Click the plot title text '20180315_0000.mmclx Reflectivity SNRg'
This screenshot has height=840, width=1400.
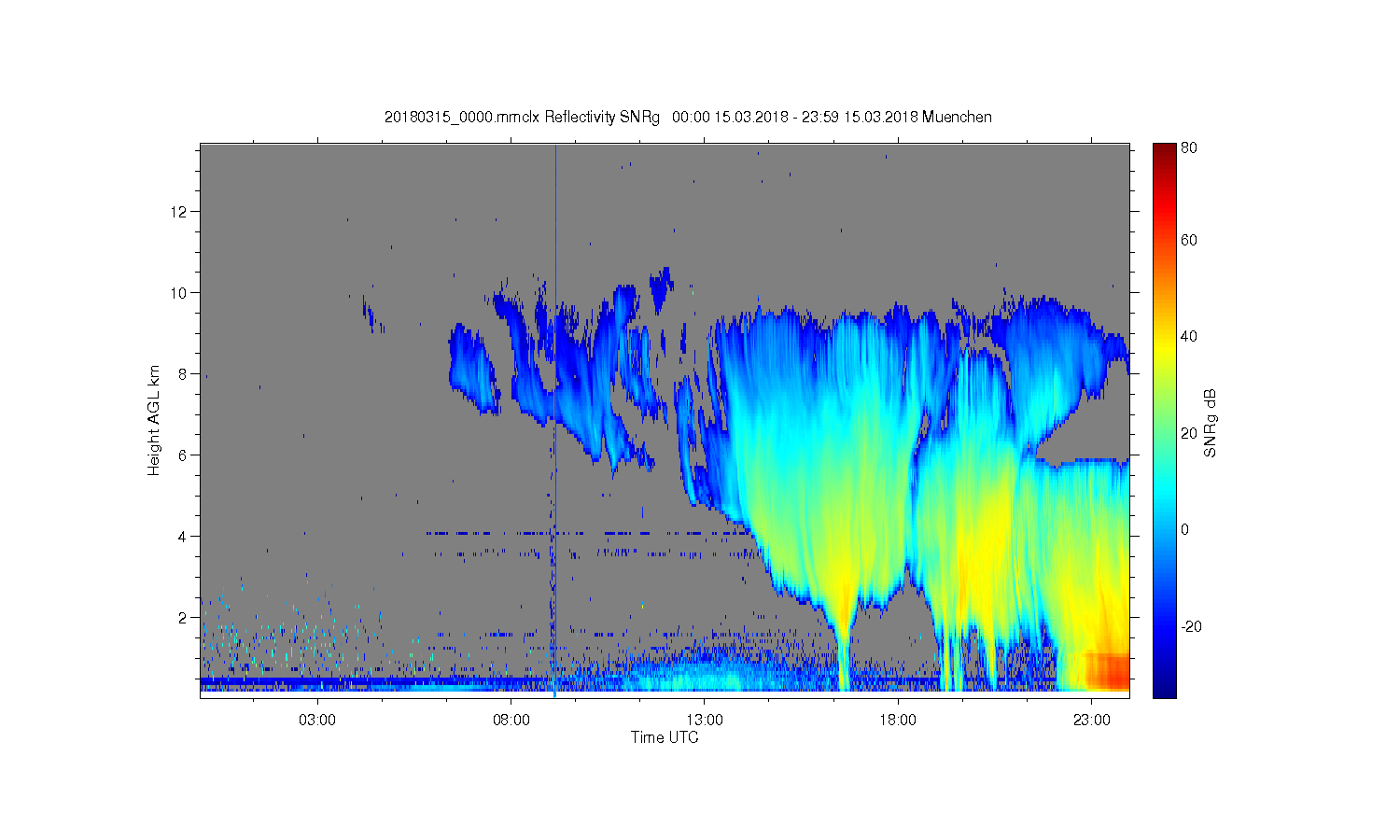point(522,118)
